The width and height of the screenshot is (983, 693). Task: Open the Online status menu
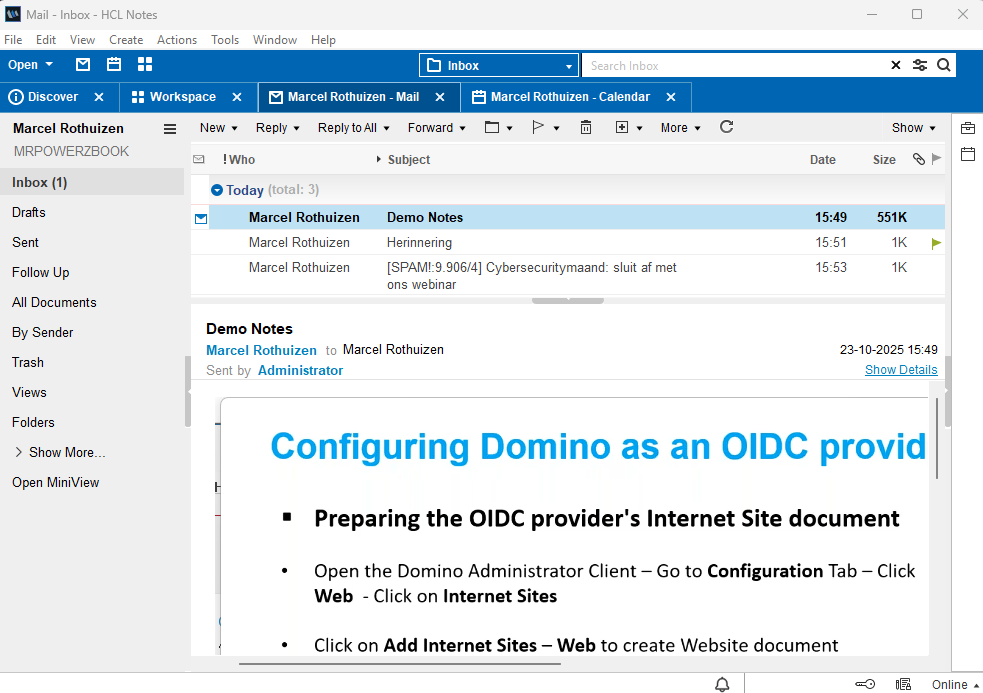click(955, 685)
